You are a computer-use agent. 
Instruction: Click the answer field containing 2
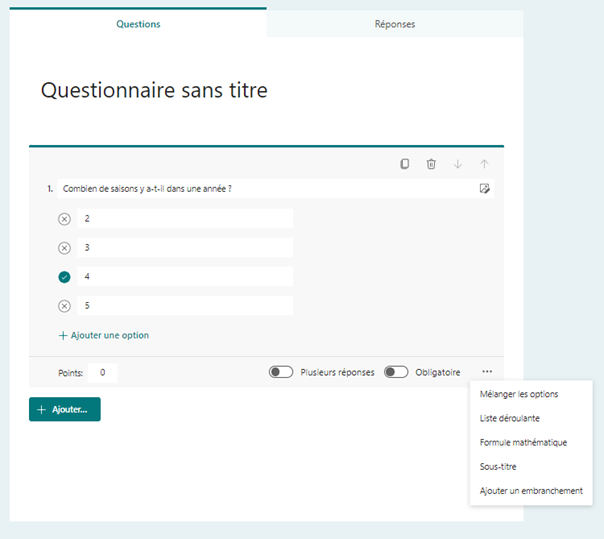click(185, 218)
